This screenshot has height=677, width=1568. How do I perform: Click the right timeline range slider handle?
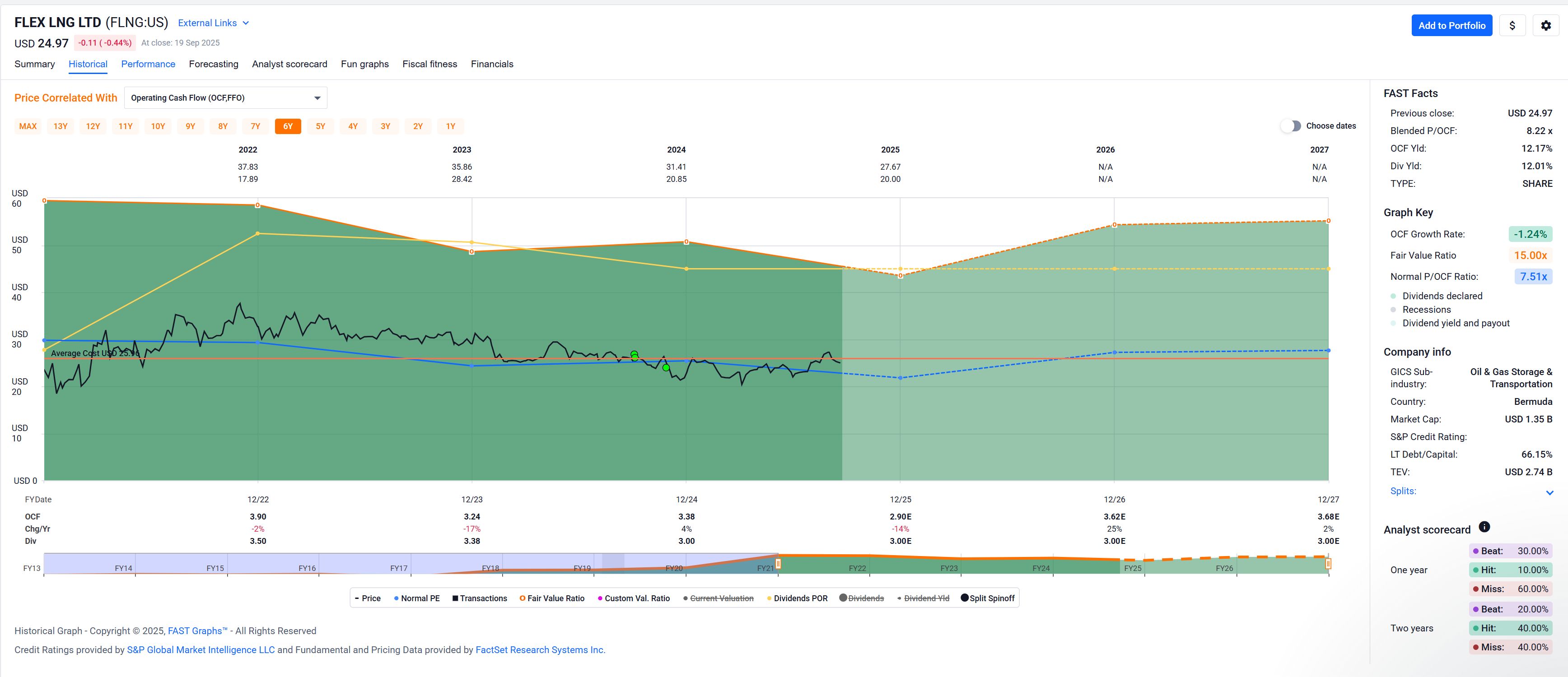click(1328, 564)
